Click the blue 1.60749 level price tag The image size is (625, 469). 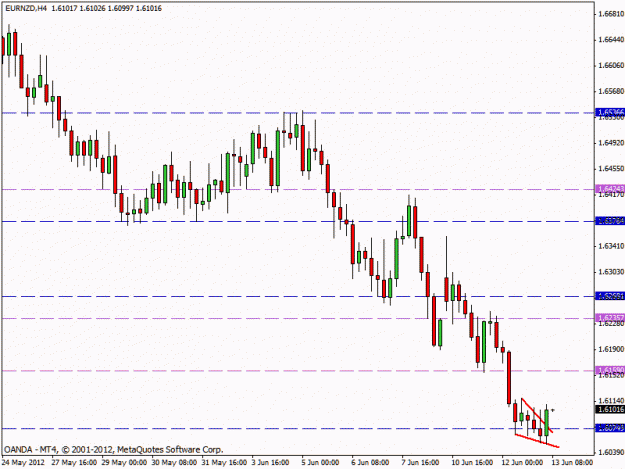pyautogui.click(x=610, y=428)
